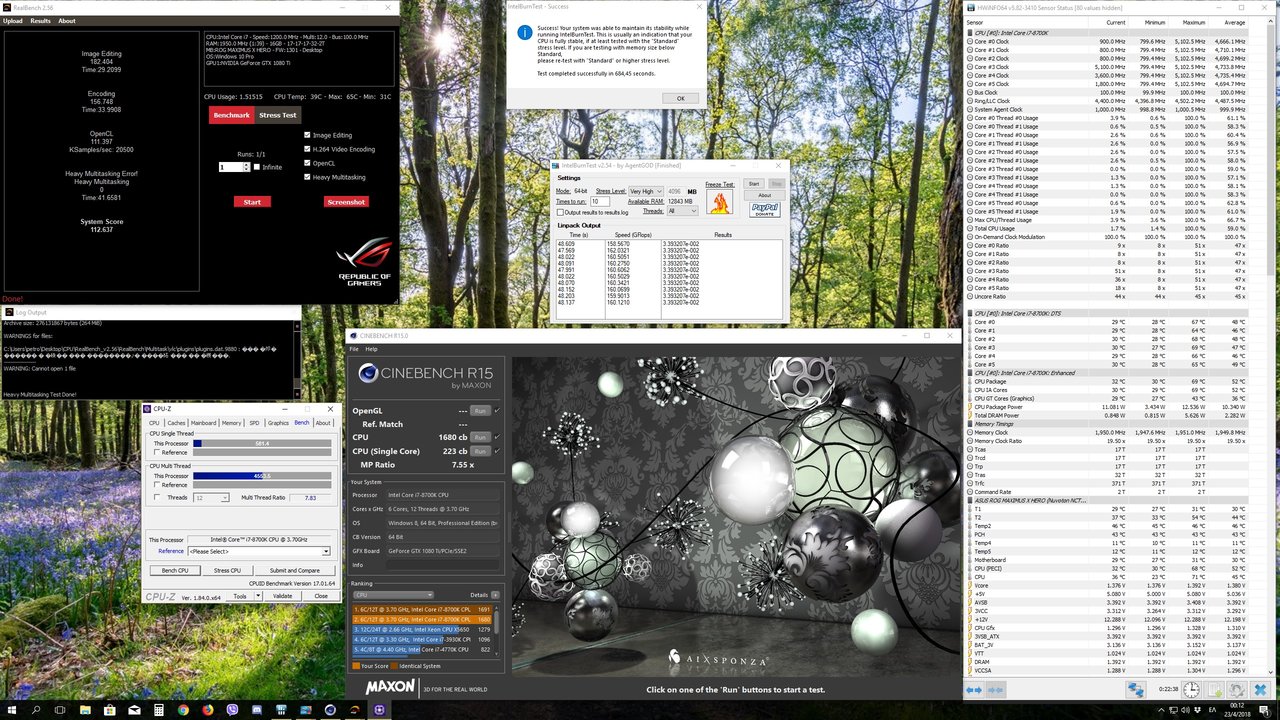Click HWiNFO expand arrows button

pos(974,690)
